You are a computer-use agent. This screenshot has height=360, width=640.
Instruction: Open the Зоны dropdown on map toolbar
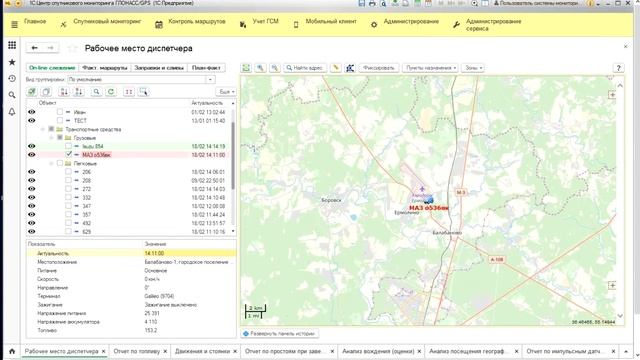(x=473, y=68)
